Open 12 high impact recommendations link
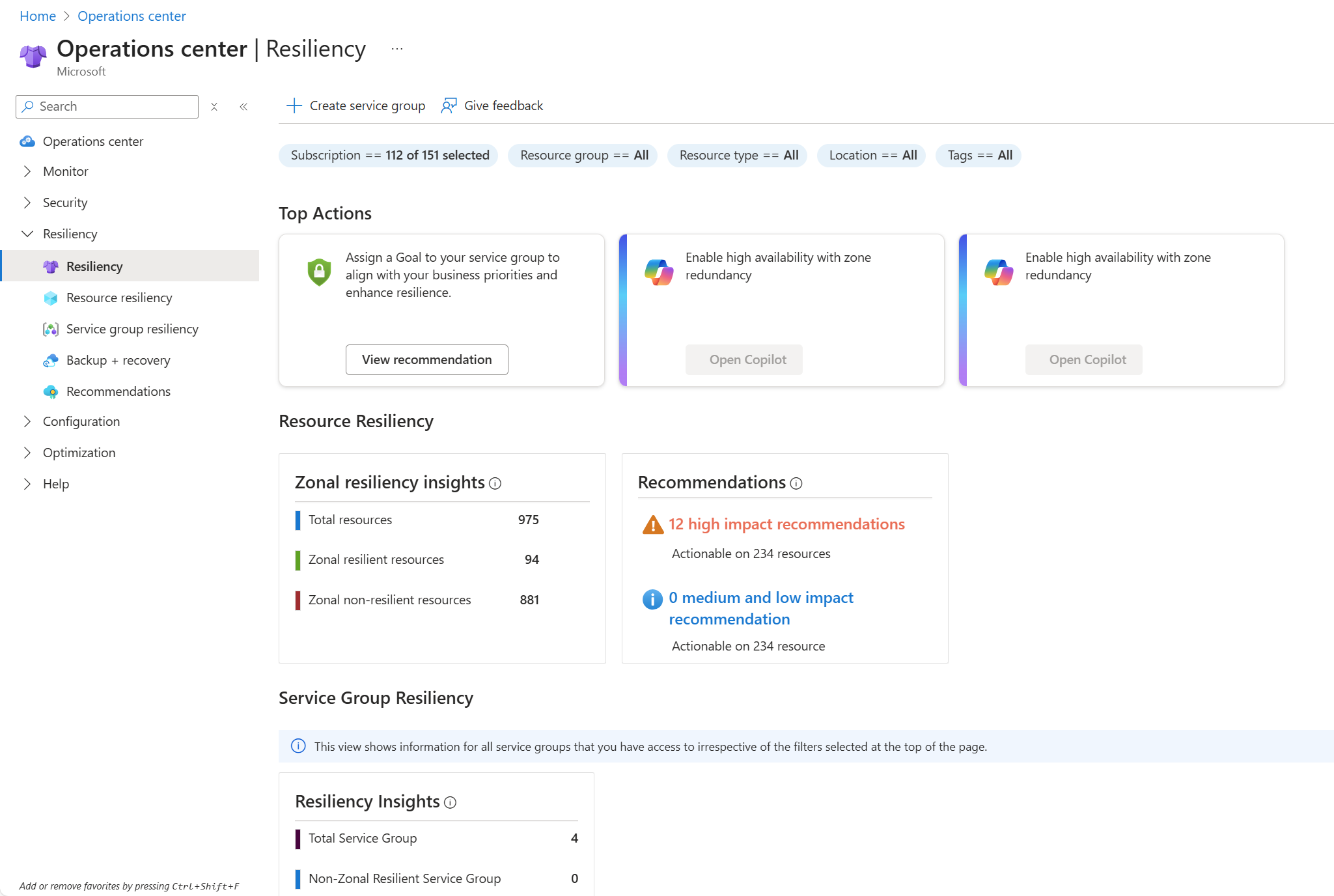Image resolution: width=1334 pixels, height=896 pixels. coord(786,524)
